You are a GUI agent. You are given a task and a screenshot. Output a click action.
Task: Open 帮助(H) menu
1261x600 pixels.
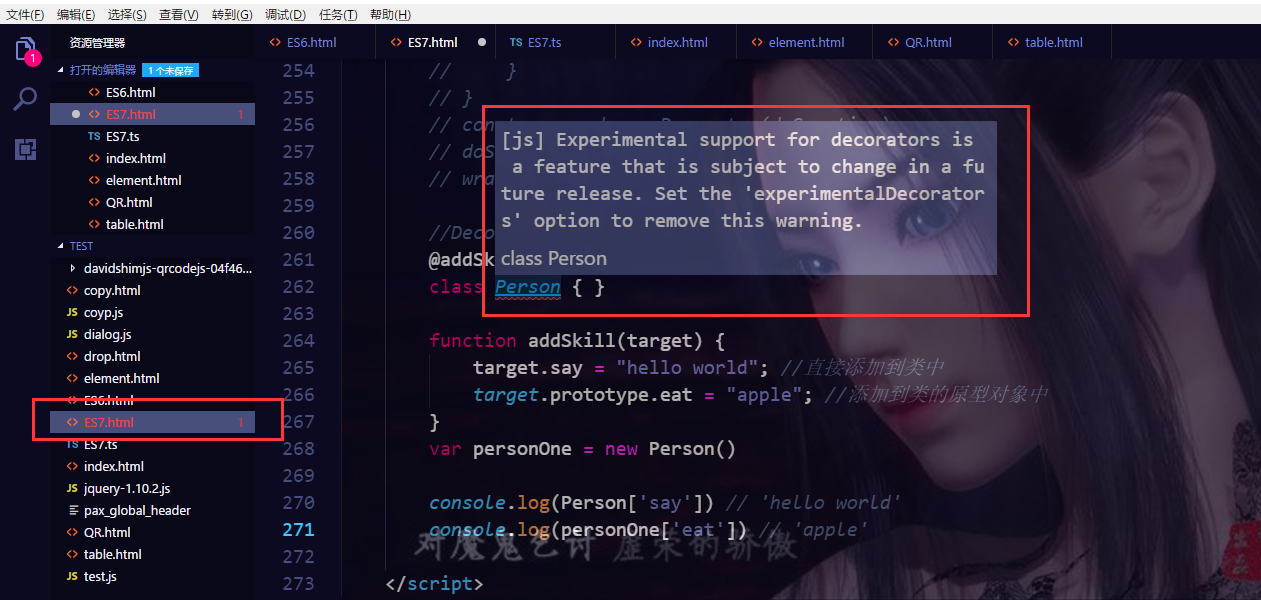coord(390,14)
